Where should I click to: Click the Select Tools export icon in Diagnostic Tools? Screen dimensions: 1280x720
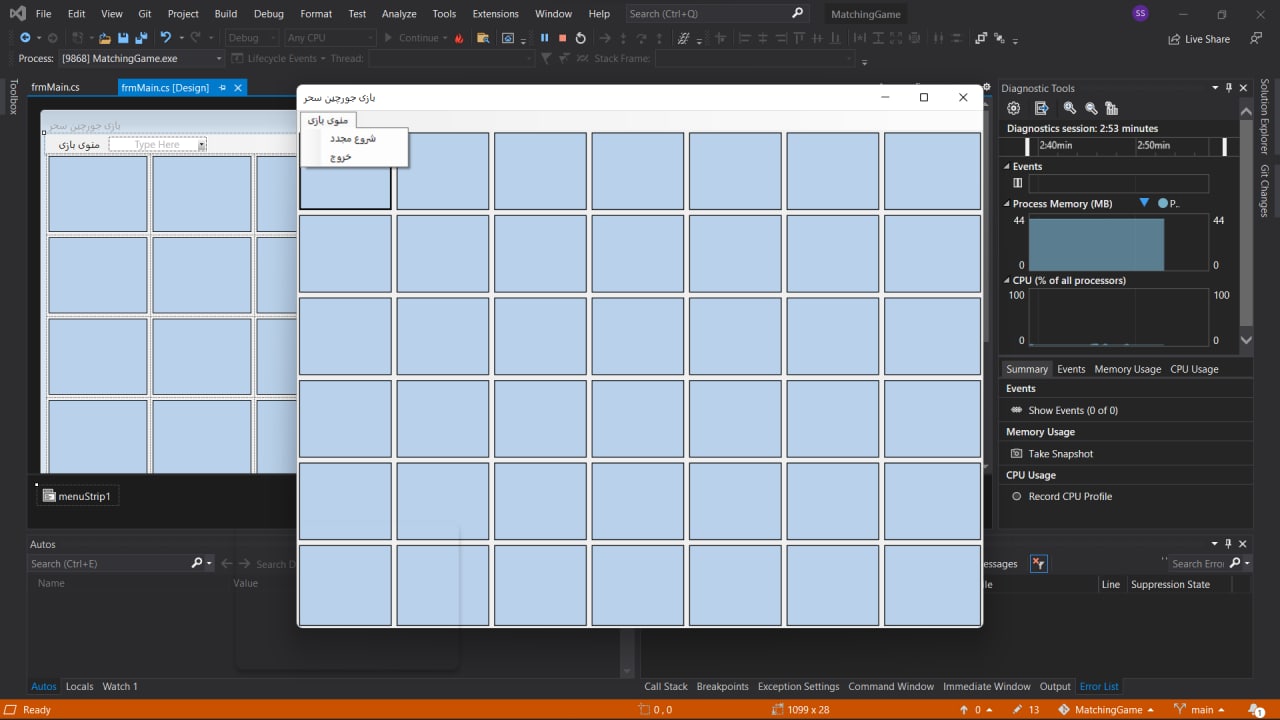[x=1041, y=108]
